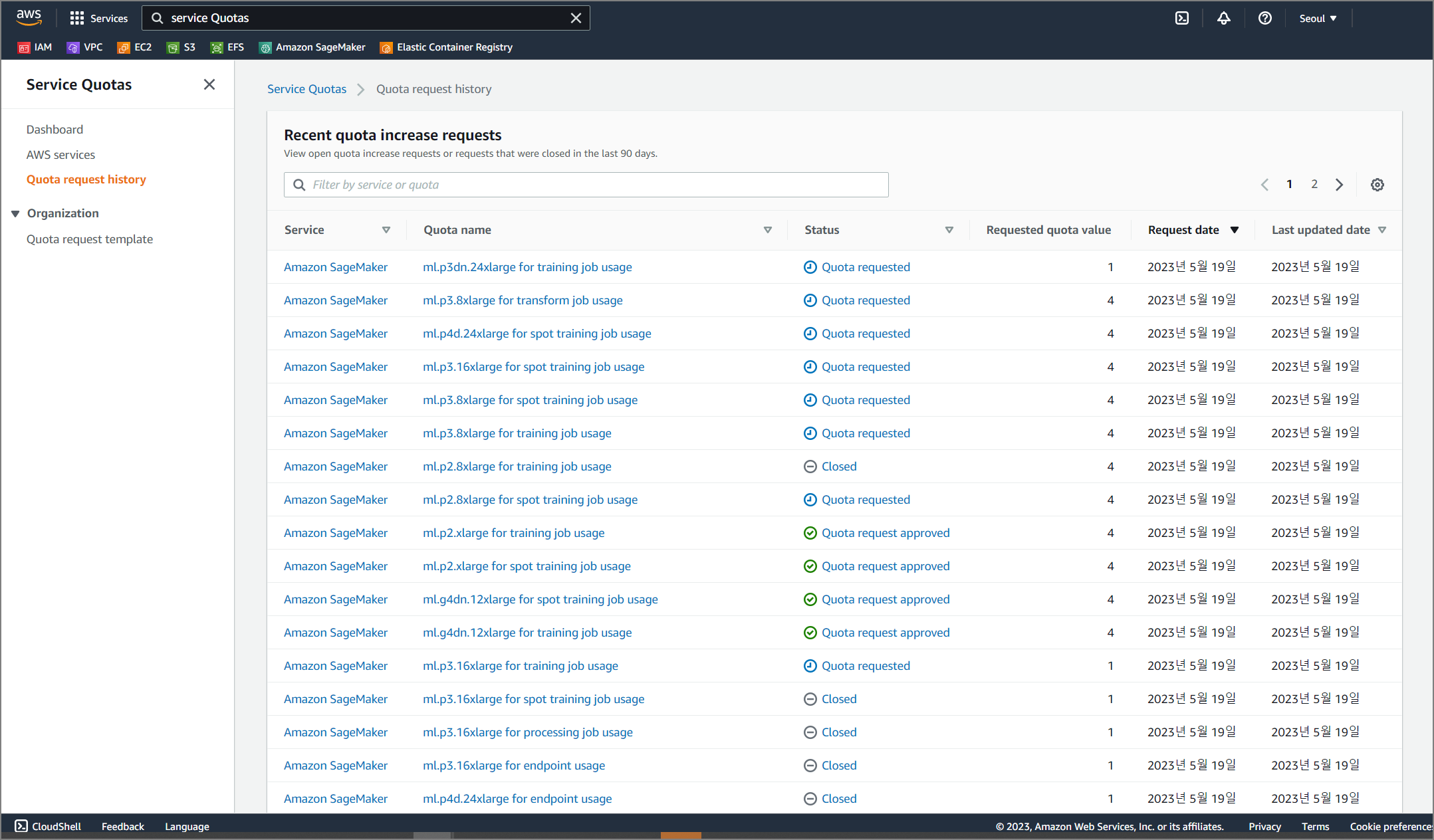1434x840 pixels.
Task: Collapse the Organization section
Action: 15,213
